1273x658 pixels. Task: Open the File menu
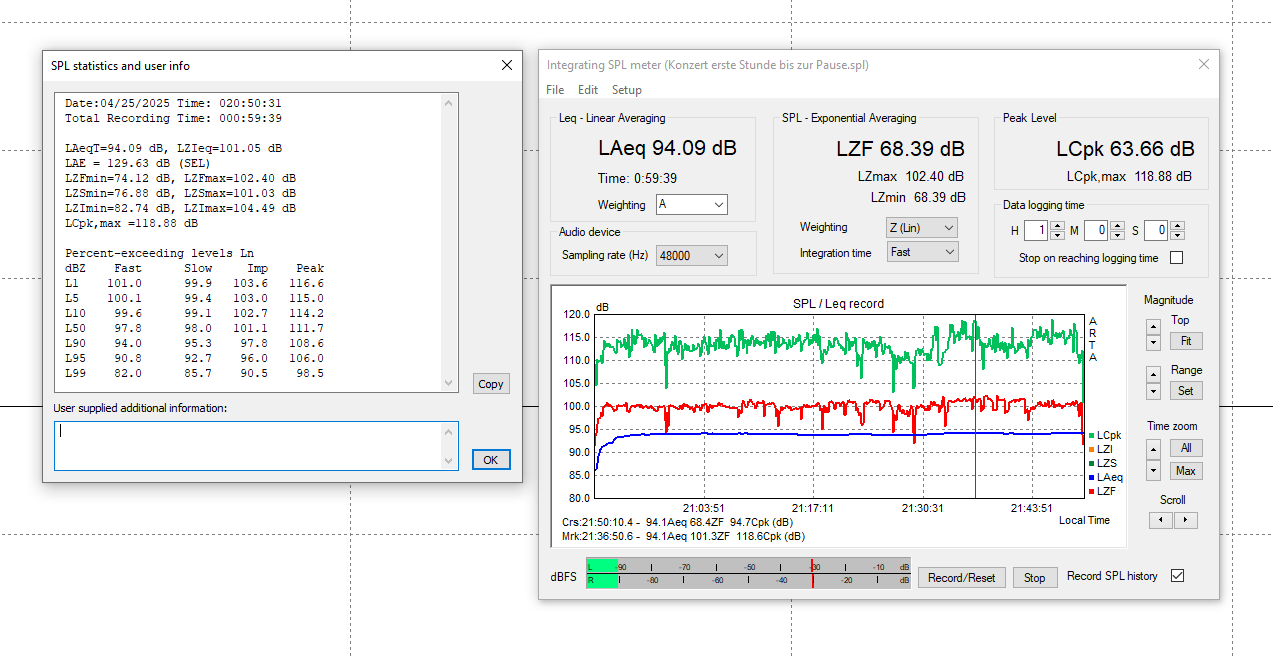coord(555,90)
